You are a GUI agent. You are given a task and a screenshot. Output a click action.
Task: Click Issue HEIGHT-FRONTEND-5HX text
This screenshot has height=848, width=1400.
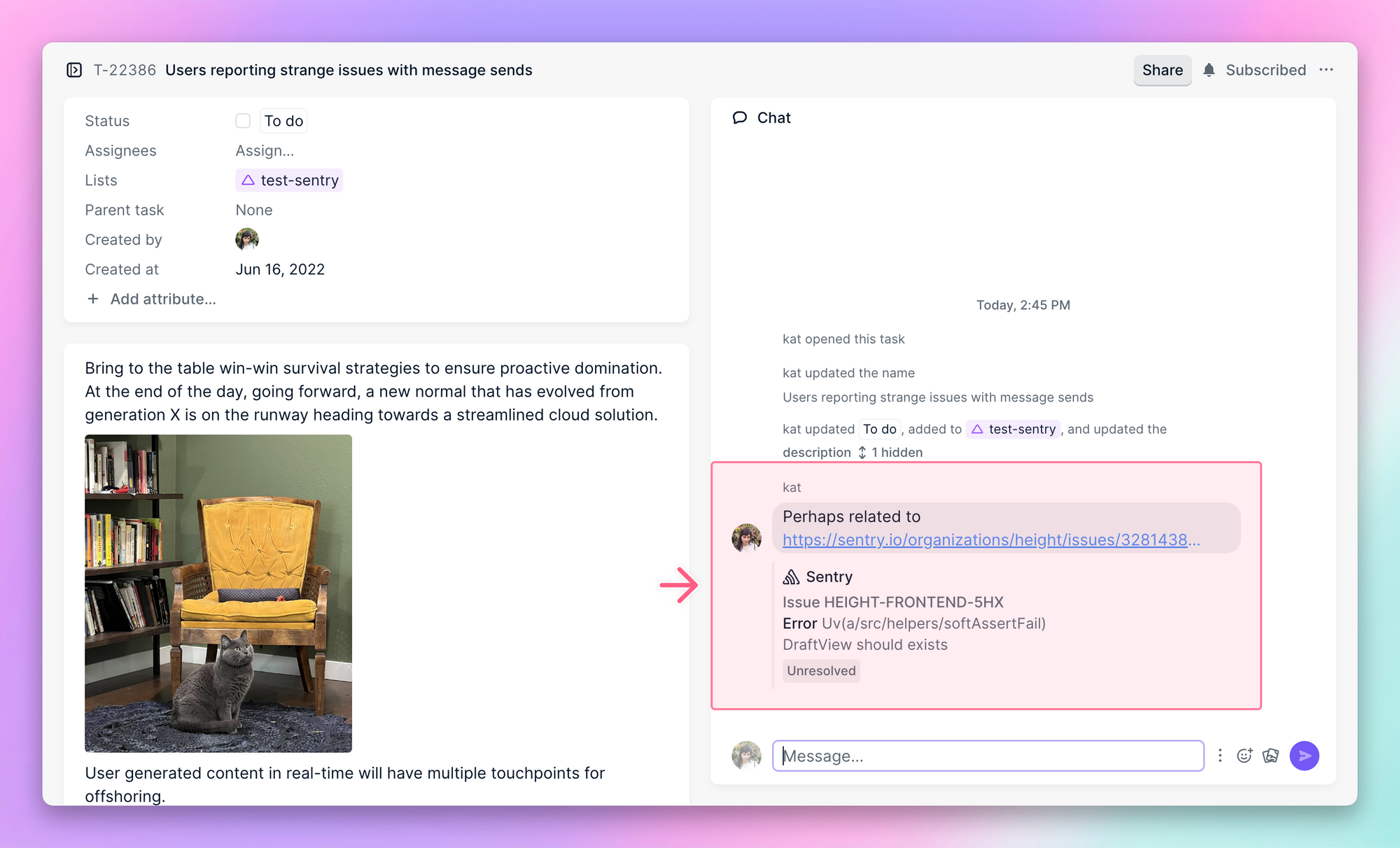pos(893,602)
